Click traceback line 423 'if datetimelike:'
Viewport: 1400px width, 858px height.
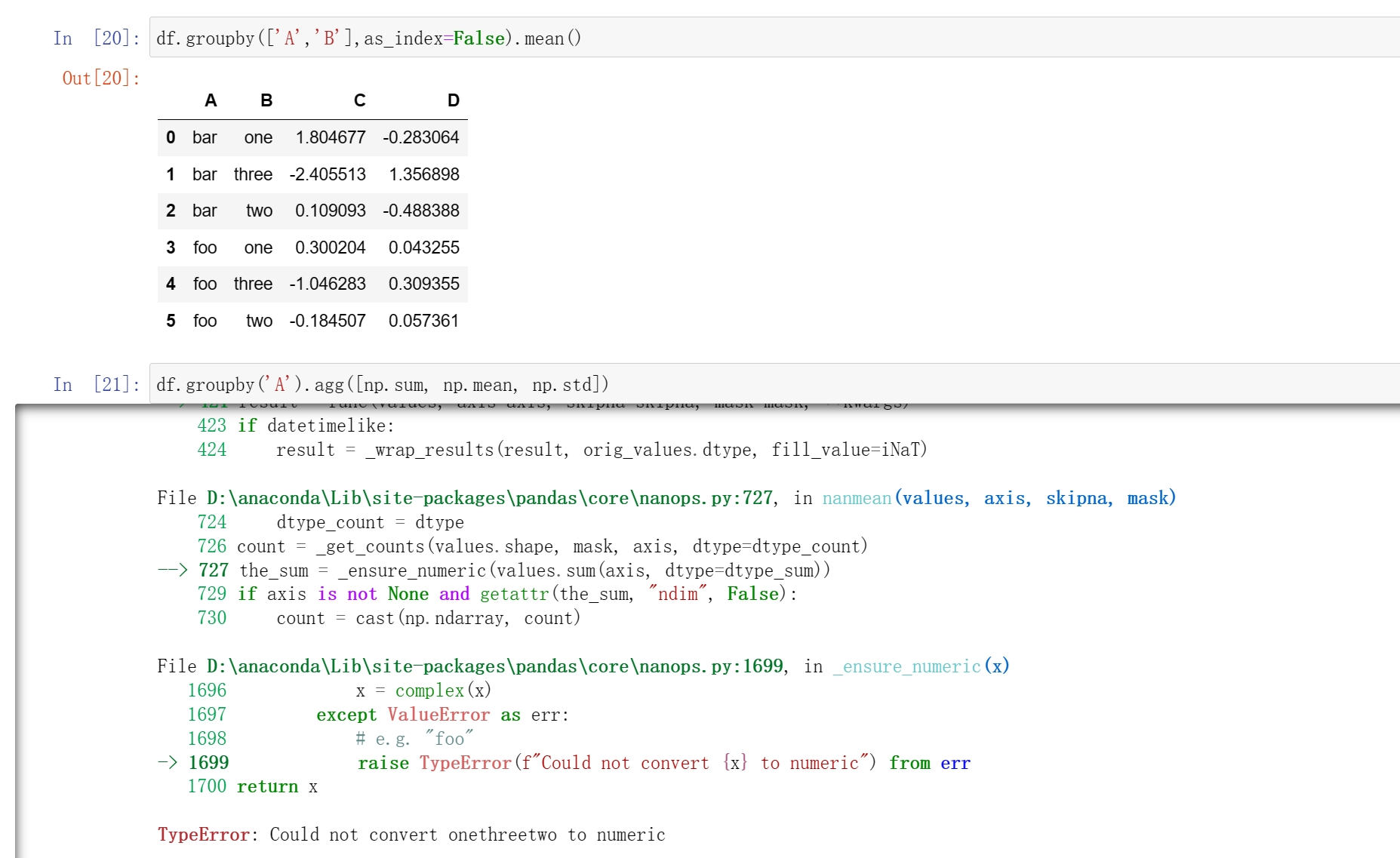click(315, 426)
